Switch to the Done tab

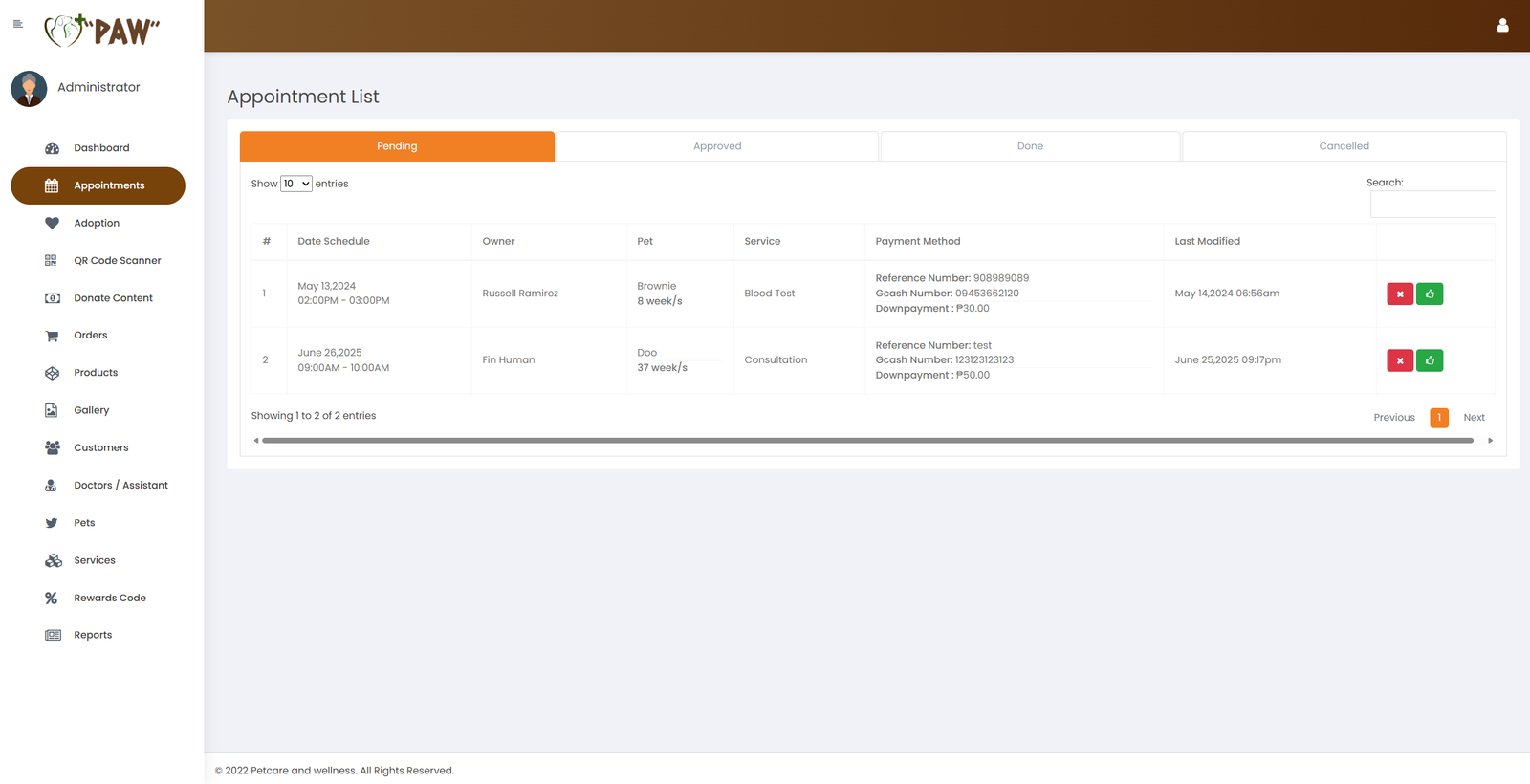[1030, 146]
